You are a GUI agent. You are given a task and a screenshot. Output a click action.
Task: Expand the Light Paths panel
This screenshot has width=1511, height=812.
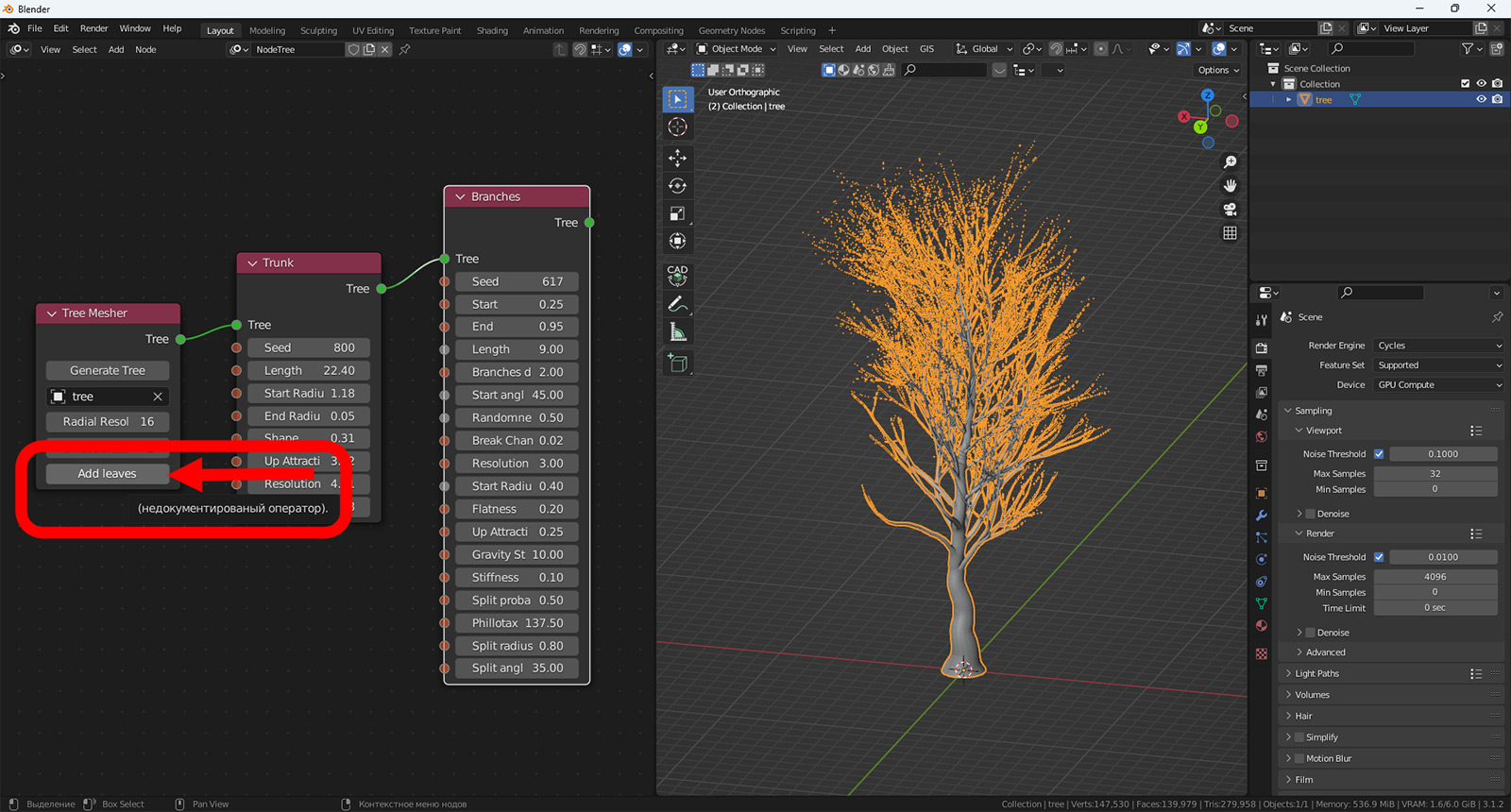click(1316, 673)
